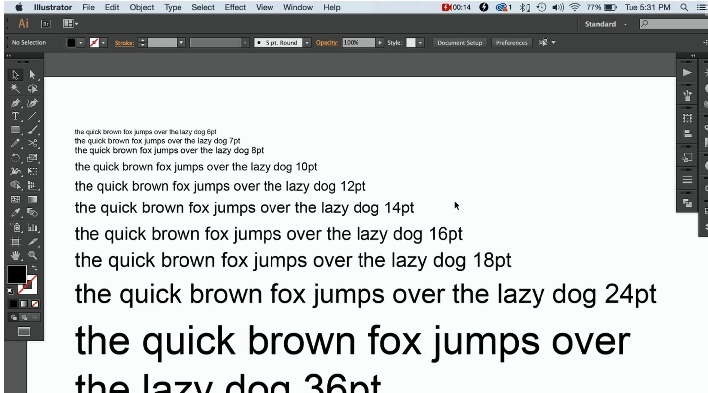Select the Curvature tool

(32, 103)
